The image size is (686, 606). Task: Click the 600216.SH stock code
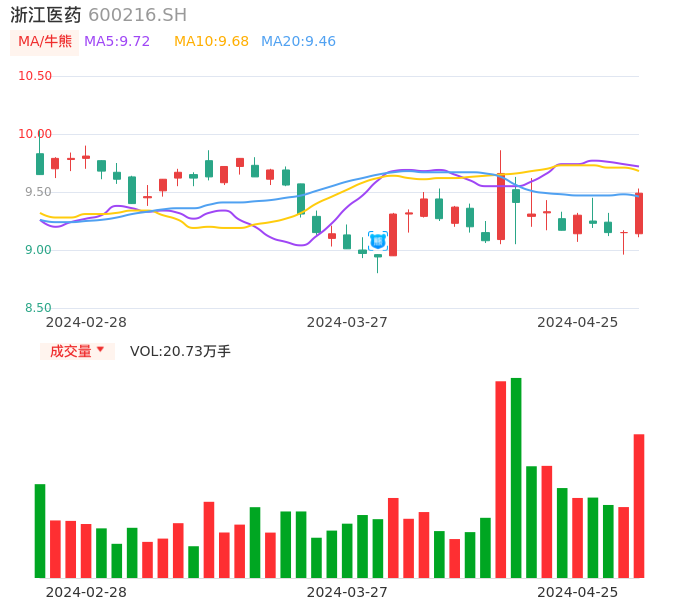(x=137, y=15)
